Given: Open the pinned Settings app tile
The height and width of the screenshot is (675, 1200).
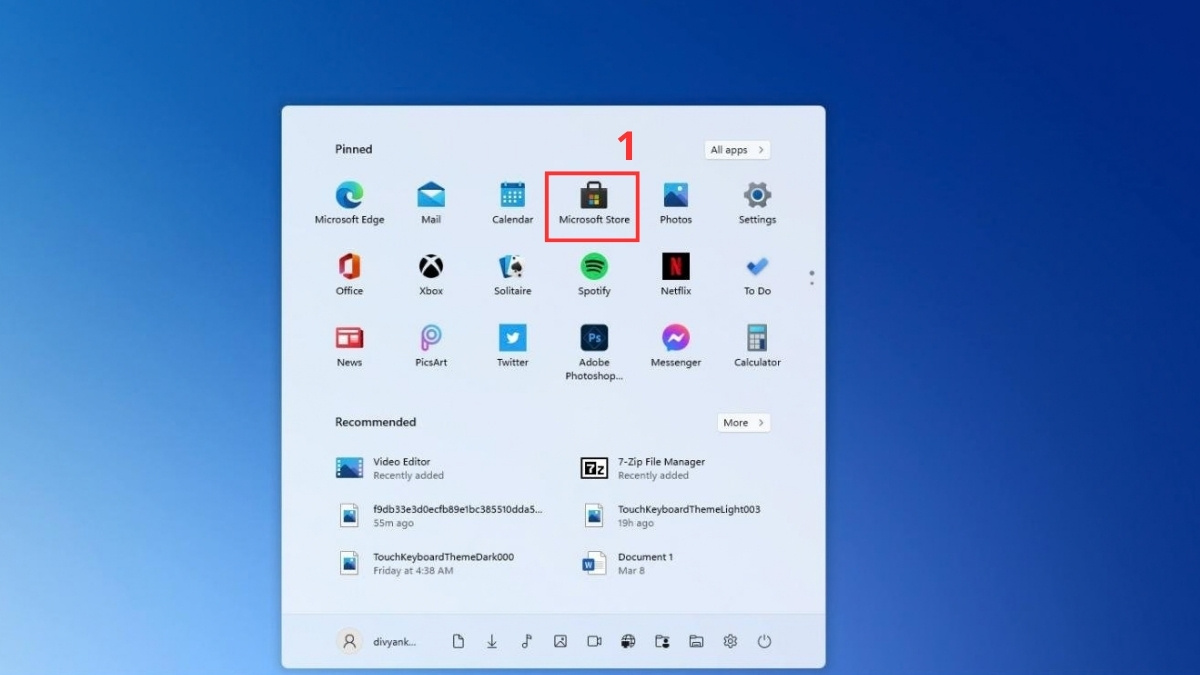Looking at the screenshot, I should (757, 203).
